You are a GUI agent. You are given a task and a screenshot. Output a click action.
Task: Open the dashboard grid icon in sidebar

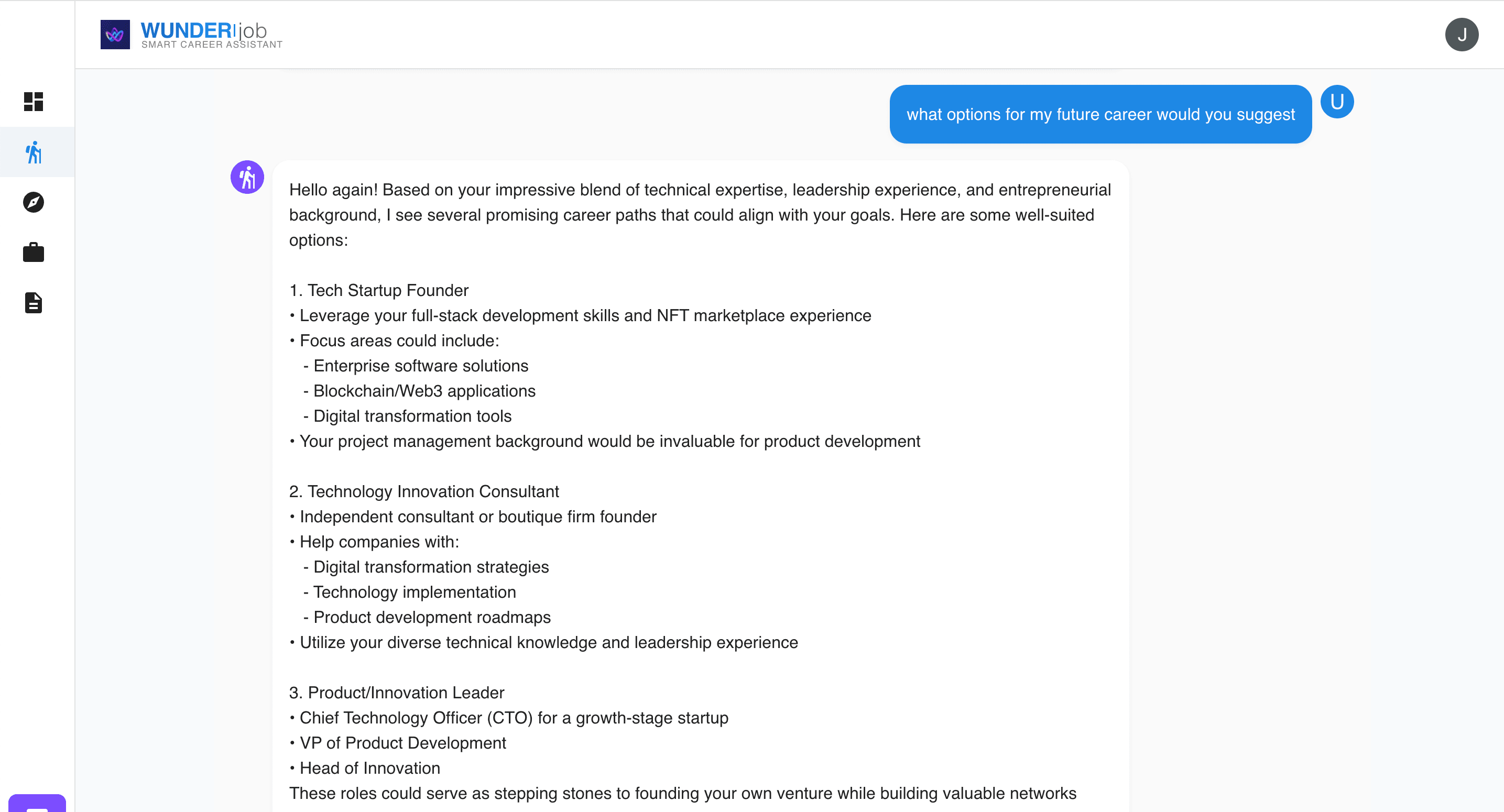(34, 102)
